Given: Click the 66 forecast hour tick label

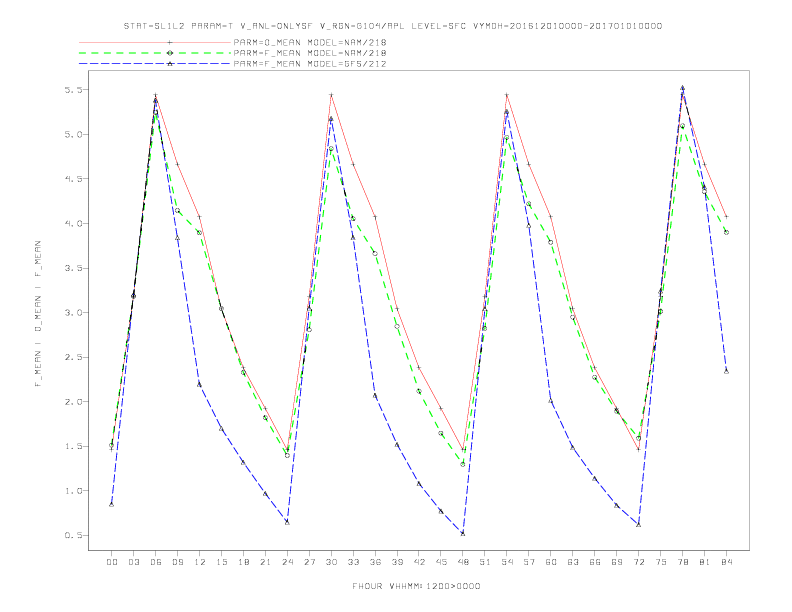Looking at the screenshot, I should tap(595, 562).
